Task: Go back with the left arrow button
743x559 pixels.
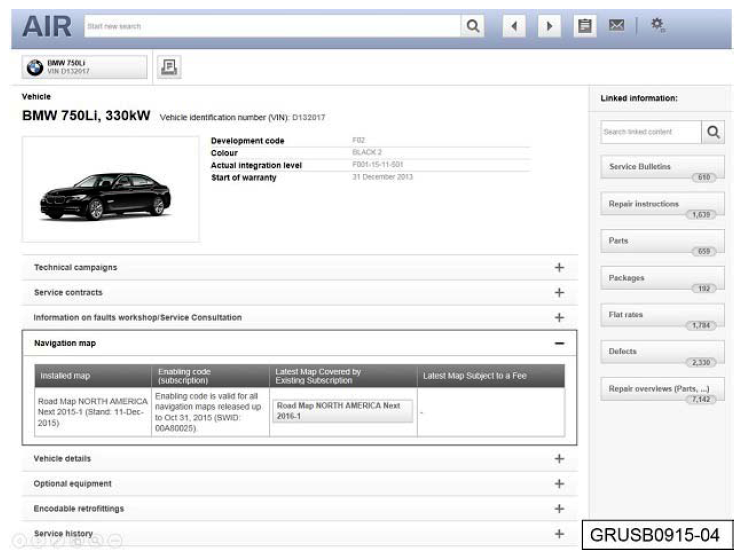Action: [x=514, y=26]
